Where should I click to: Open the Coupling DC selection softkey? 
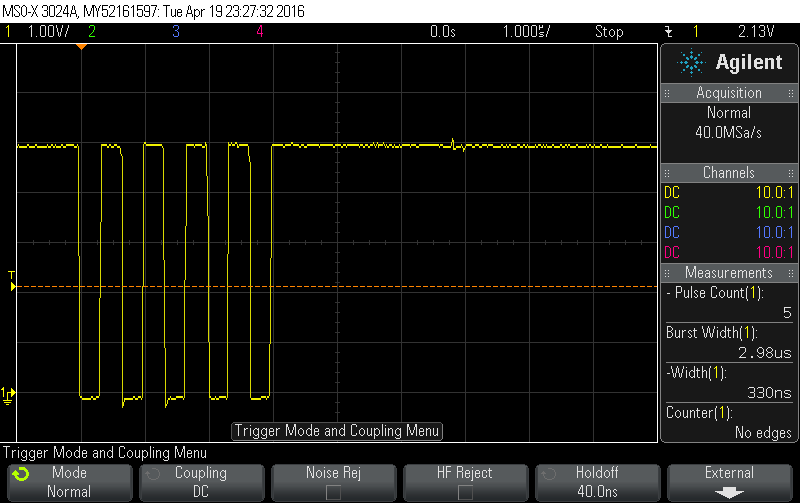200,482
